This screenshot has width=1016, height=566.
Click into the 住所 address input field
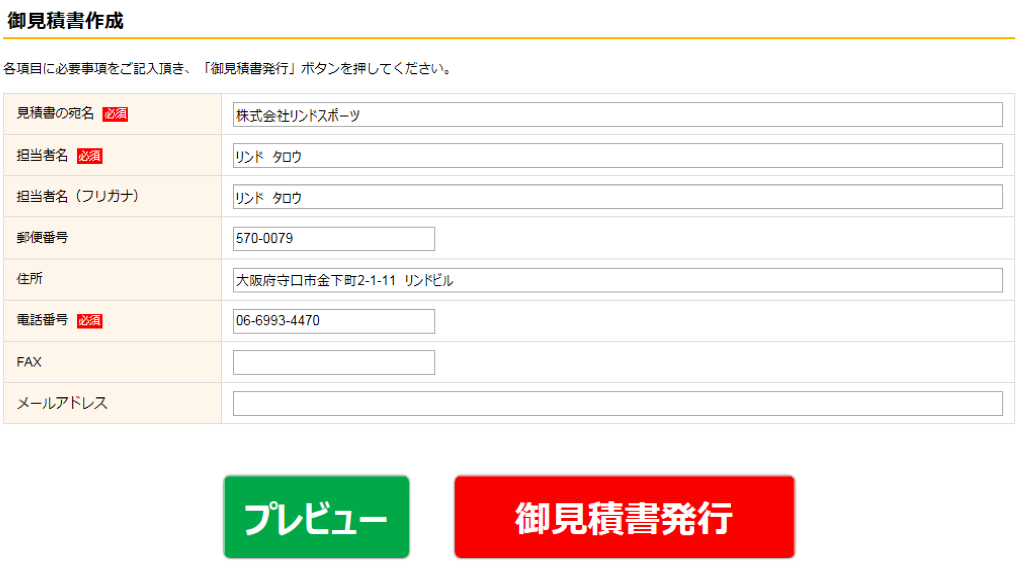(617, 280)
